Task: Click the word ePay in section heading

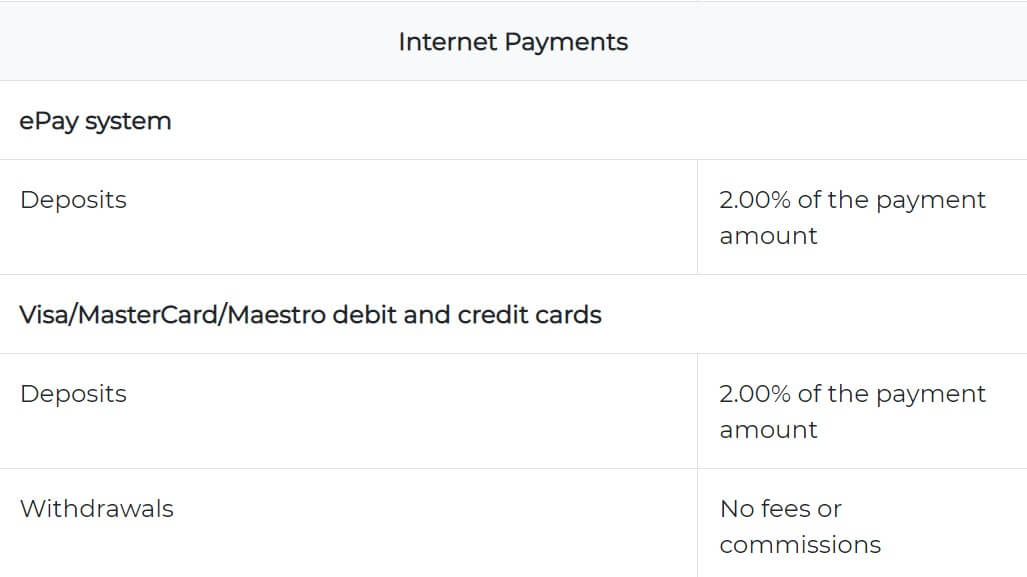Action: pyautogui.click(x=49, y=122)
